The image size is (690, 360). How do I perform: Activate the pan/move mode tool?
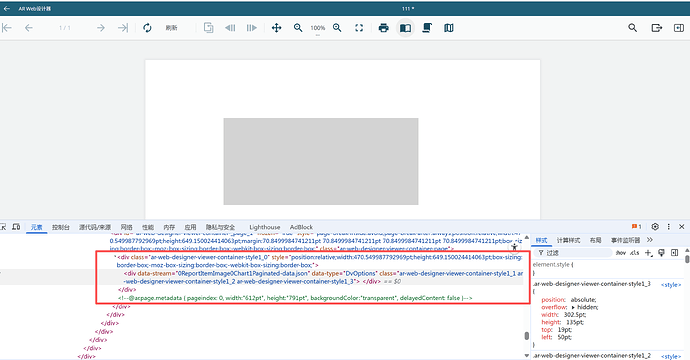pyautogui.click(x=276, y=28)
